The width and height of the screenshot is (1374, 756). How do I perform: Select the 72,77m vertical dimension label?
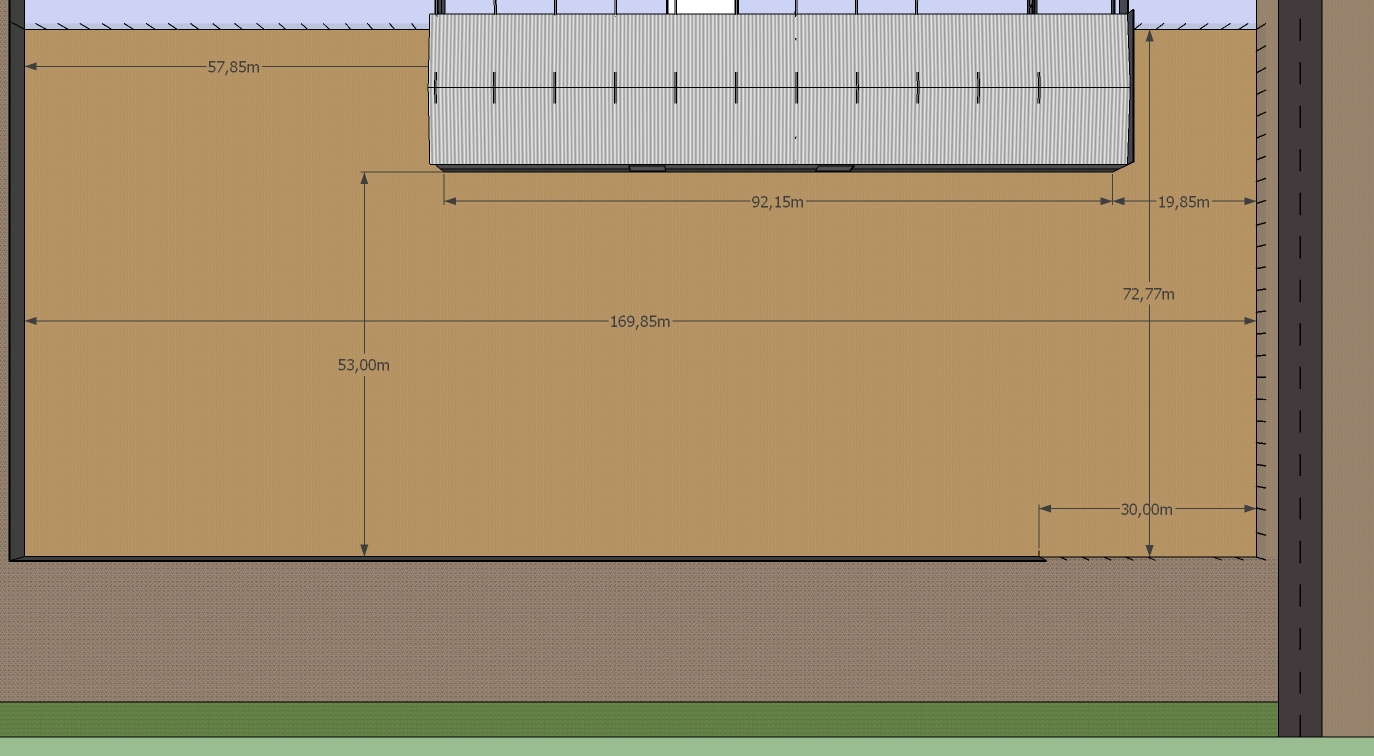(1148, 294)
